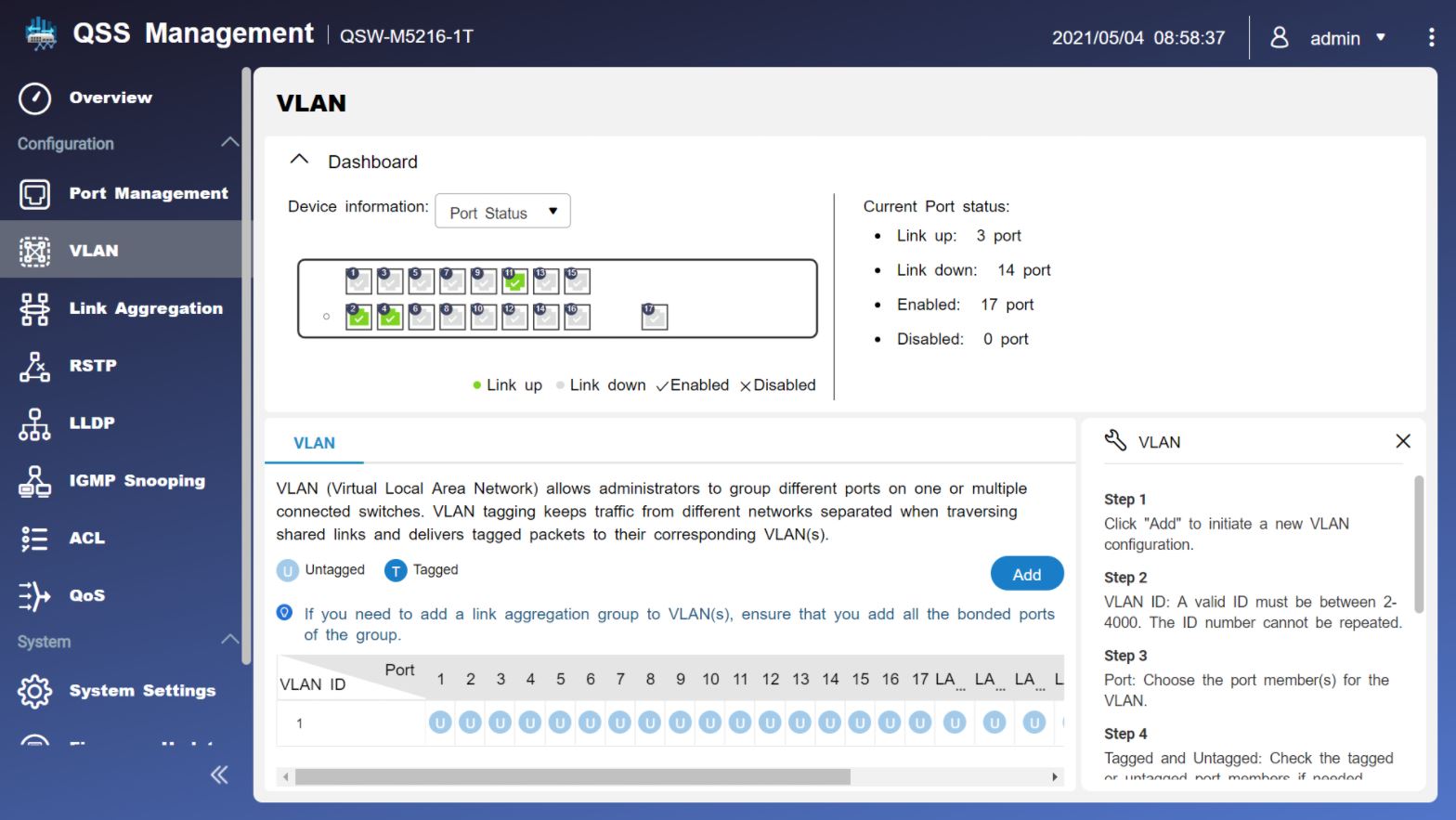
Task: Click port 11 in device diagram
Action: [x=514, y=280]
